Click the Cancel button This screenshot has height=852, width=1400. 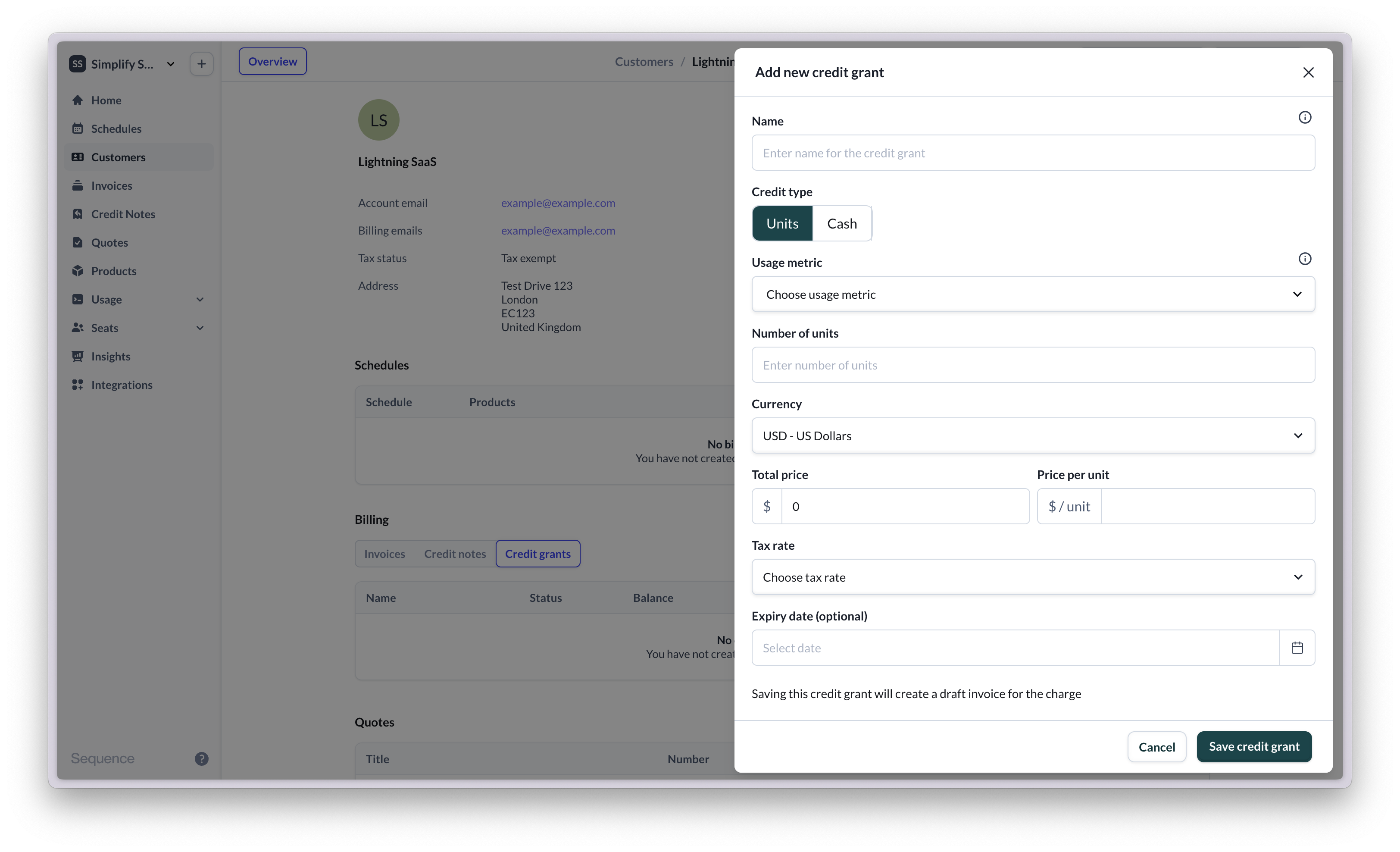(x=1156, y=747)
